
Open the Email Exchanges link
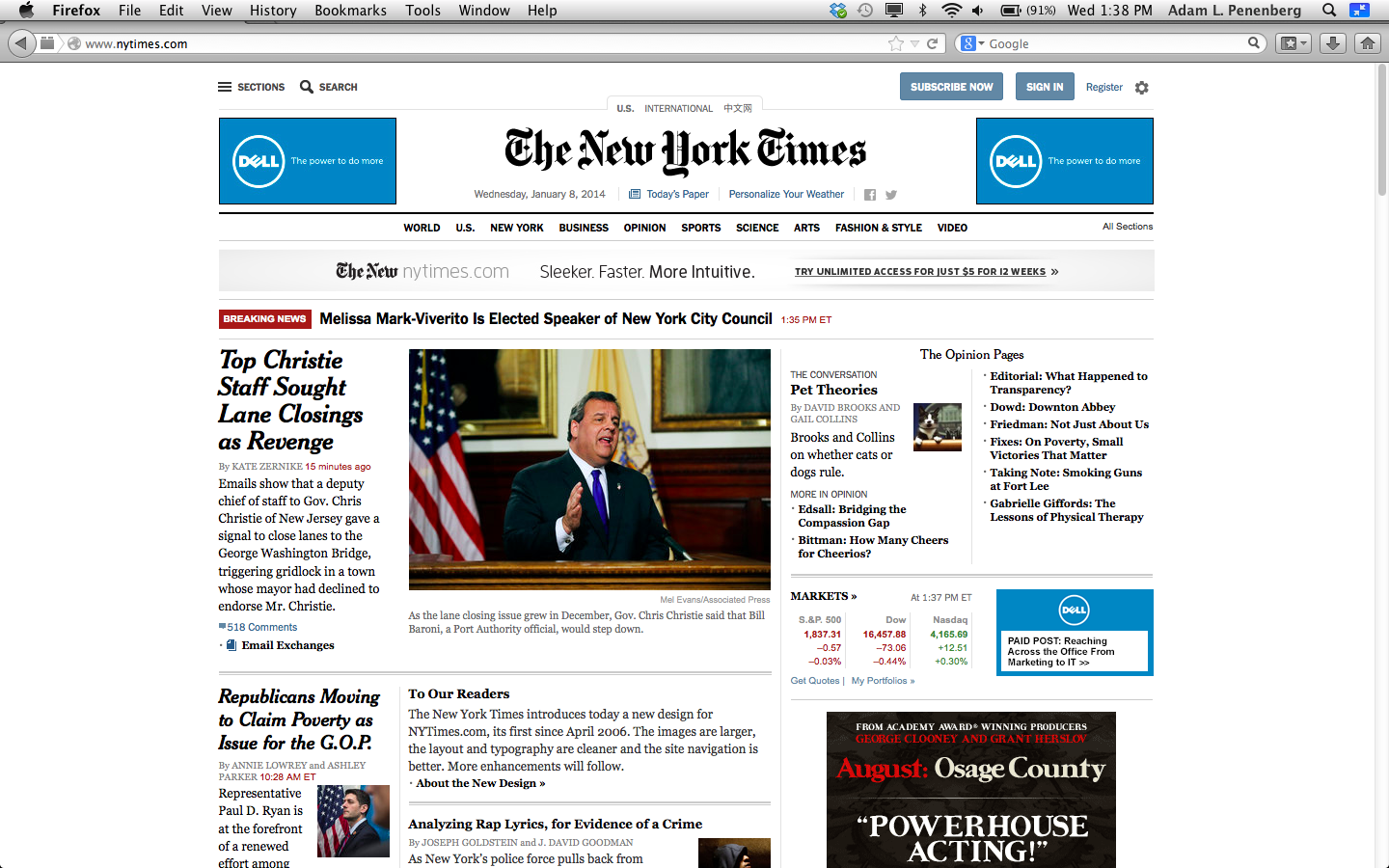(x=287, y=645)
